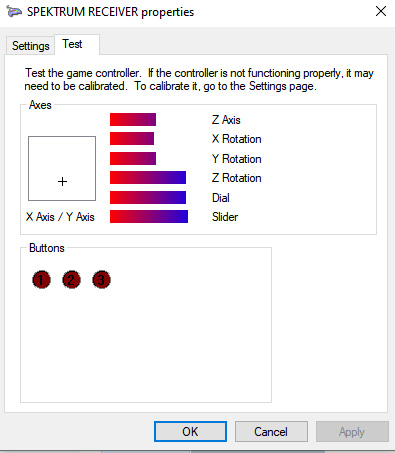Click the Z Rotation label text
This screenshot has width=395, height=453.
pos(237,178)
